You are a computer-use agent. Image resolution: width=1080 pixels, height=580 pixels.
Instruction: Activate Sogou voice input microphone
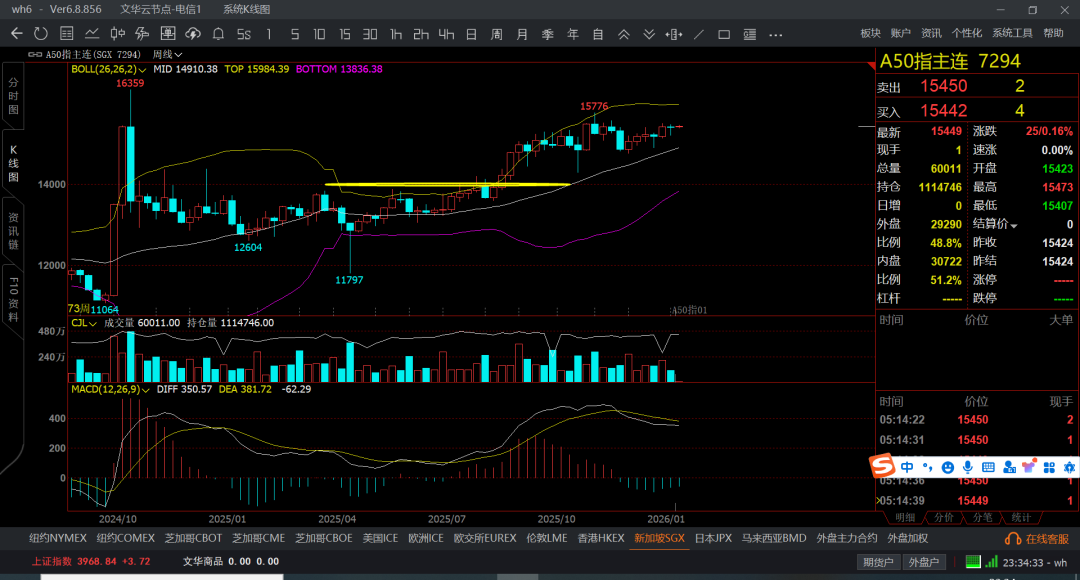coord(968,468)
